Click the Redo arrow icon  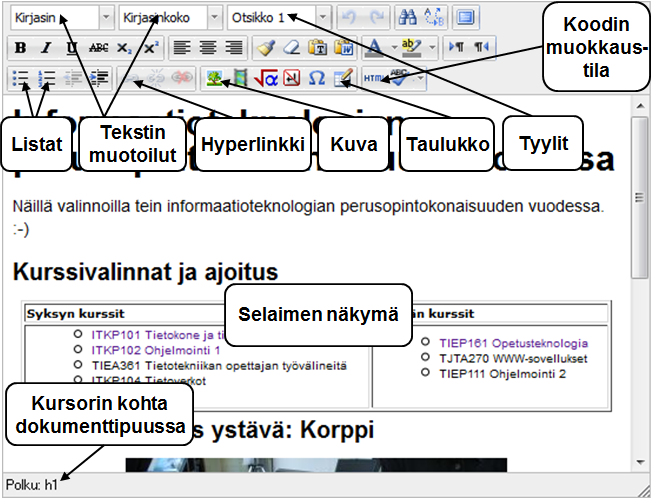point(378,17)
